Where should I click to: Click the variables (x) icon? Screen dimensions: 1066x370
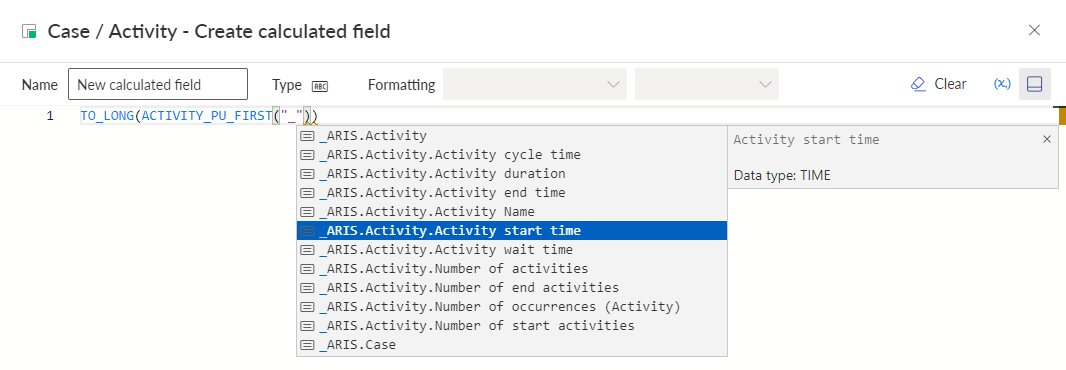(x=1001, y=84)
